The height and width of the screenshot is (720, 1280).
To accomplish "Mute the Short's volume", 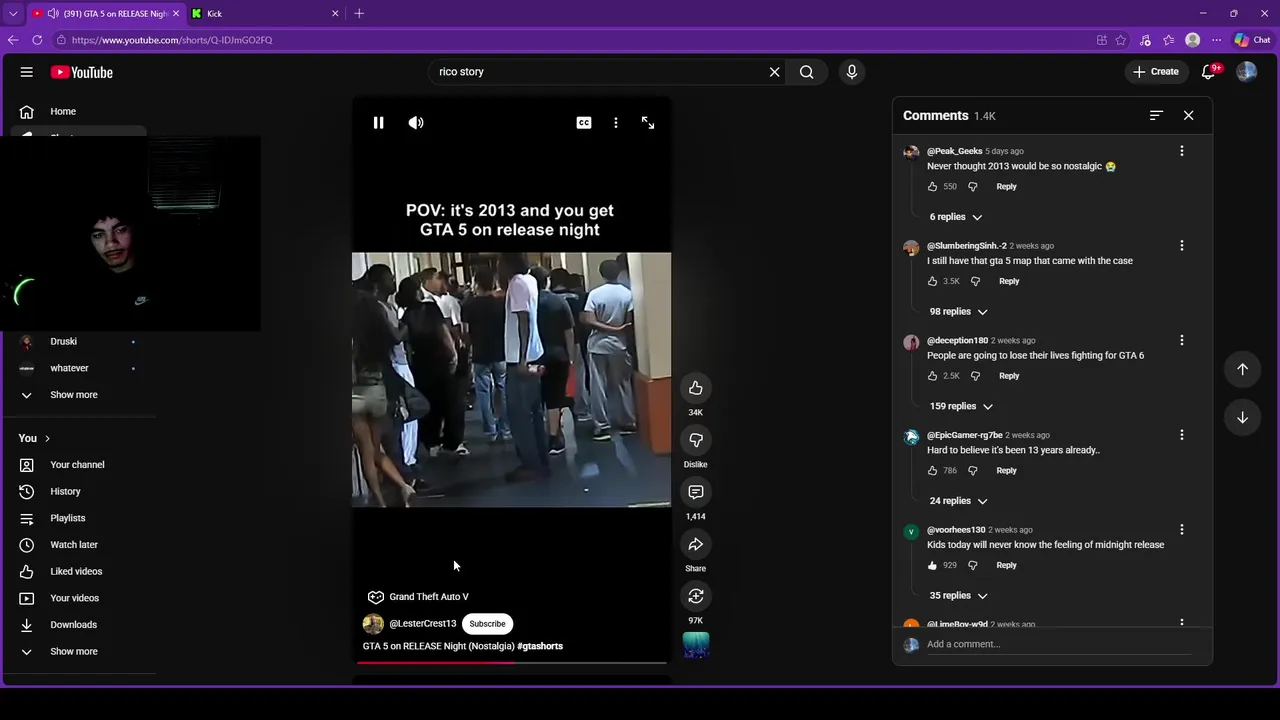I will (416, 123).
